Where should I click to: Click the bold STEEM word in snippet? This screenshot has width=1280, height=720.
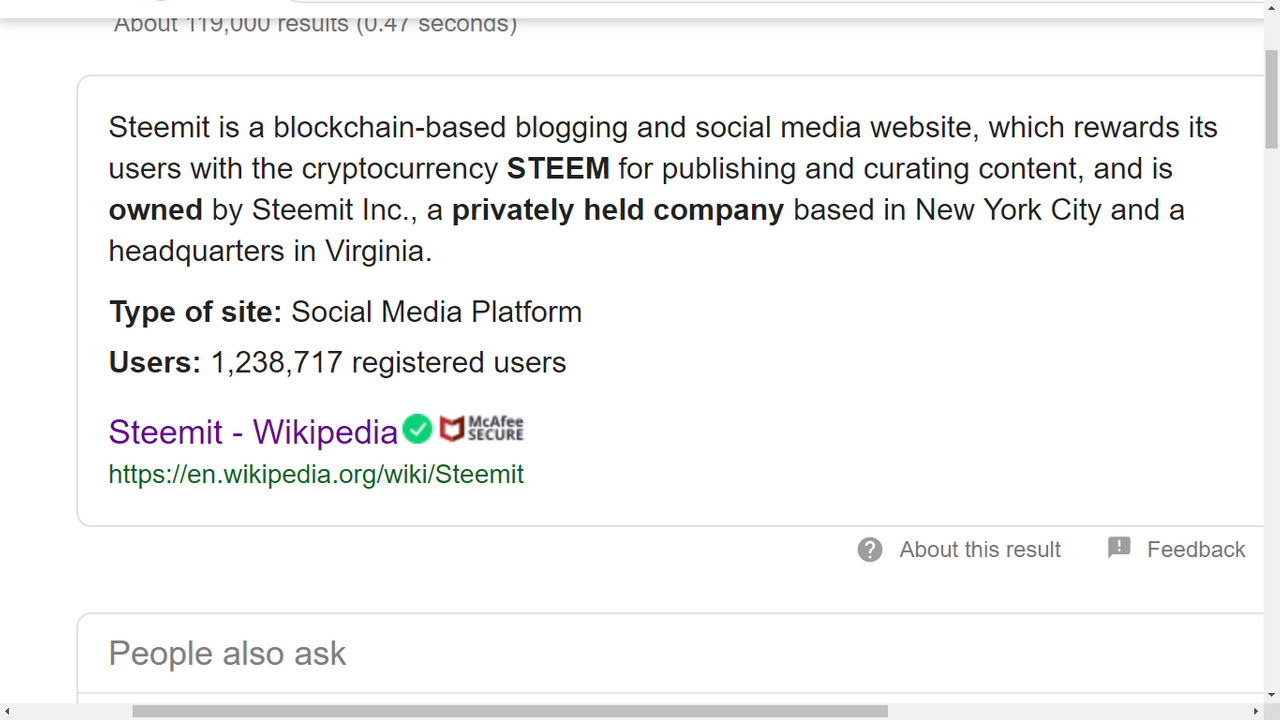[558, 168]
